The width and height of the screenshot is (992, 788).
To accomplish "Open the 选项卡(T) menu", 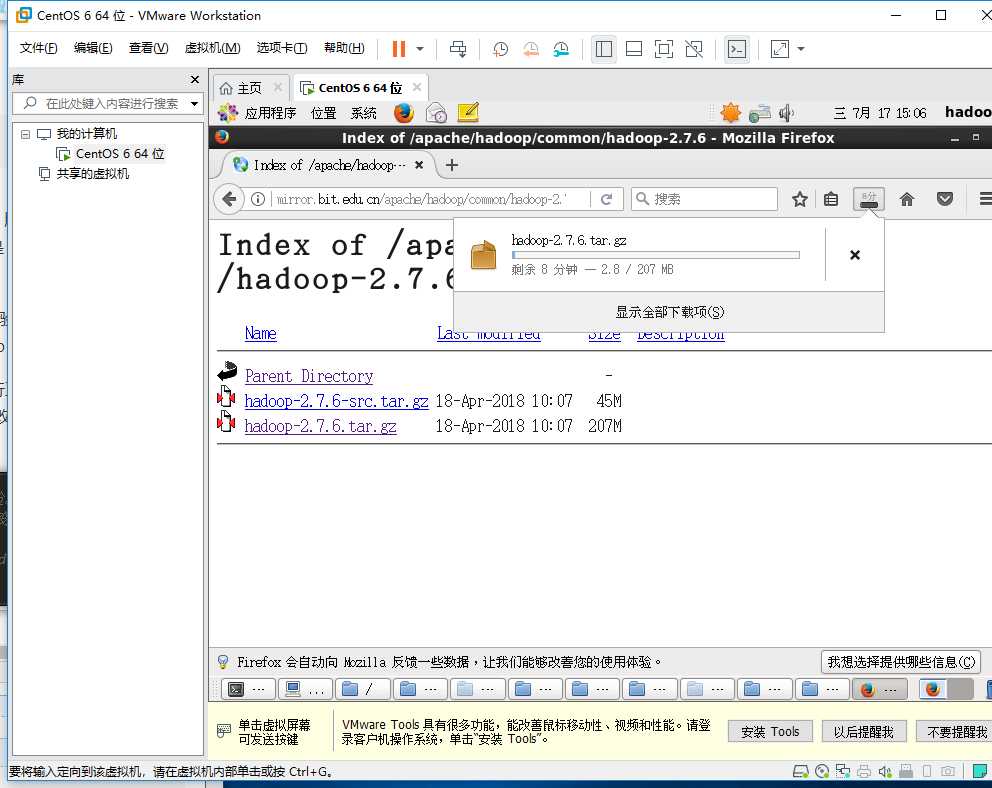I will [282, 48].
